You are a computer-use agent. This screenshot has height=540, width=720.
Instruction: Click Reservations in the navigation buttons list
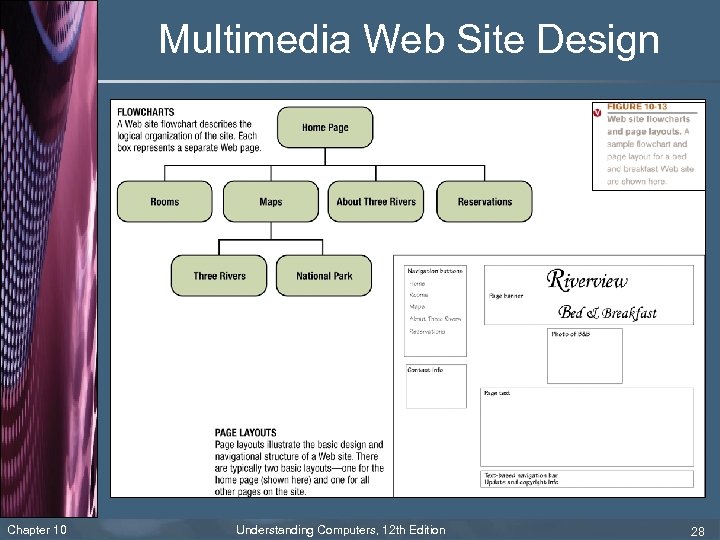pos(427,331)
